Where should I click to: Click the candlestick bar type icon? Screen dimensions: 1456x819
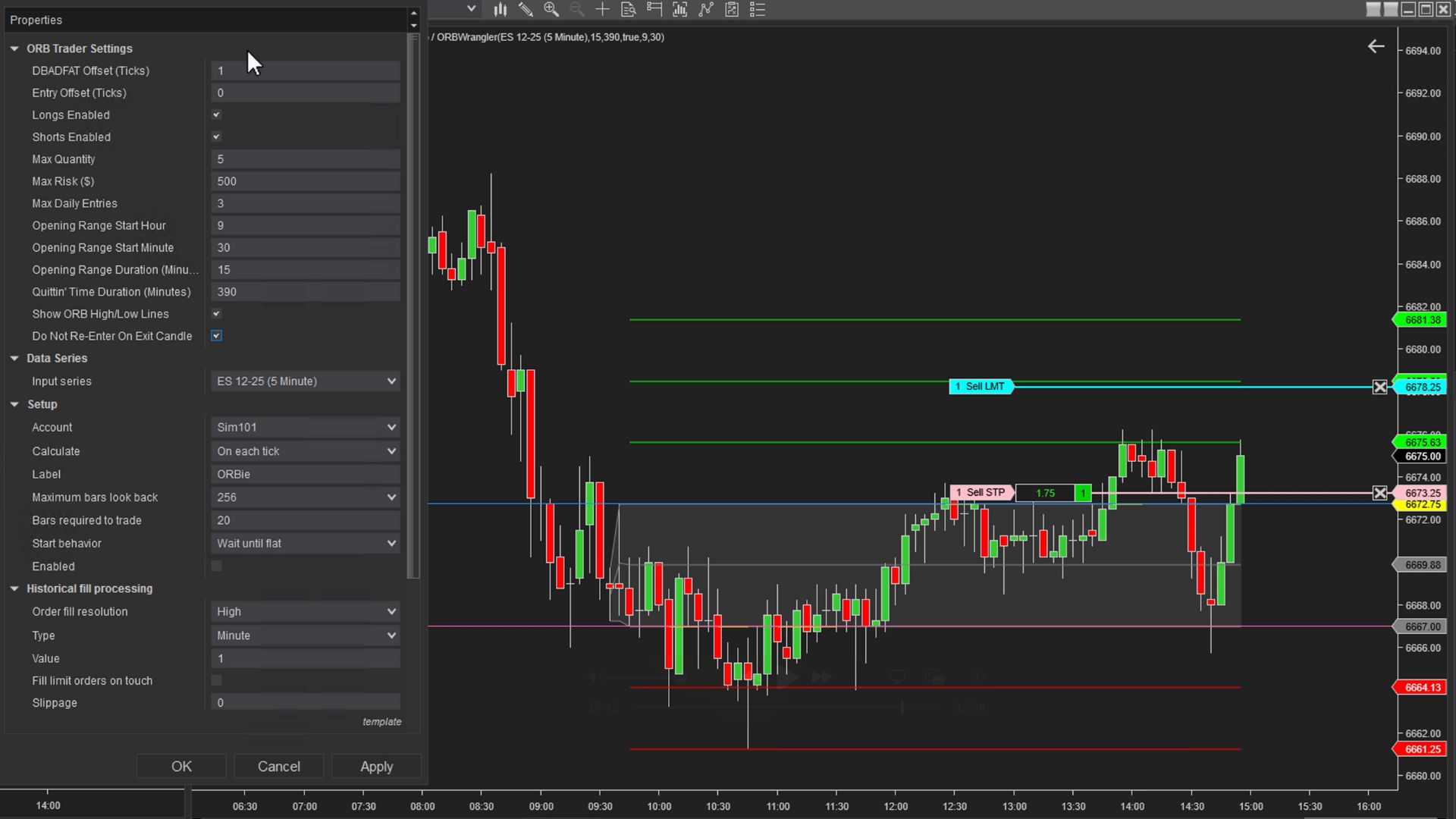[500, 9]
